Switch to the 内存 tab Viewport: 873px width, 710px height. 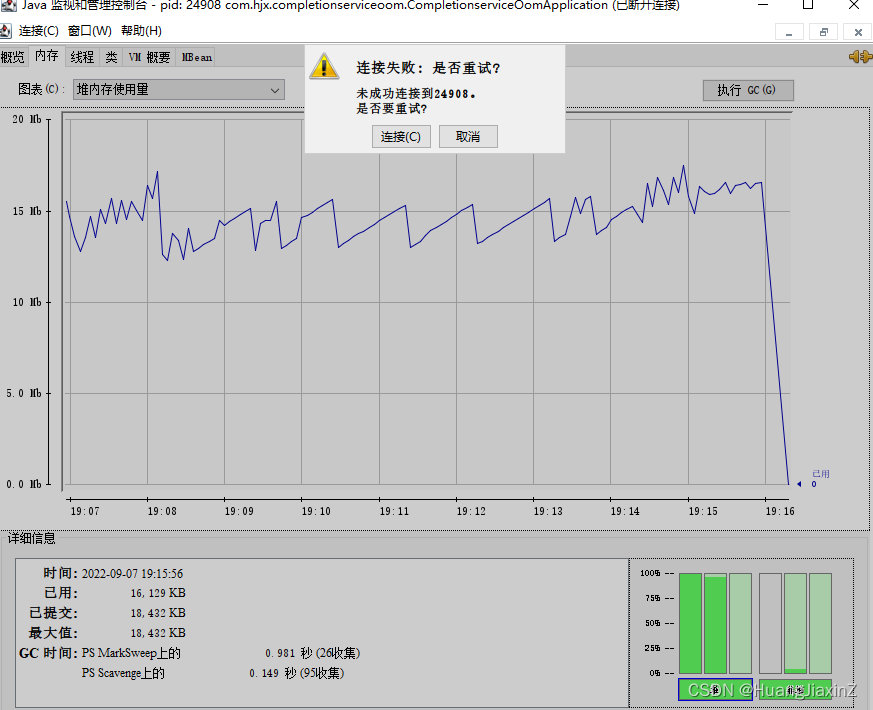[x=46, y=56]
